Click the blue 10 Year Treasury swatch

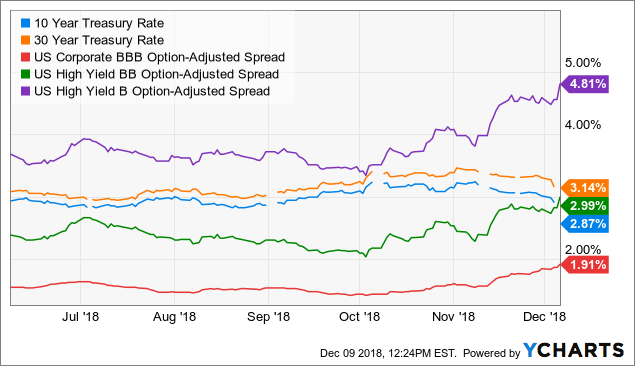(x=26, y=23)
